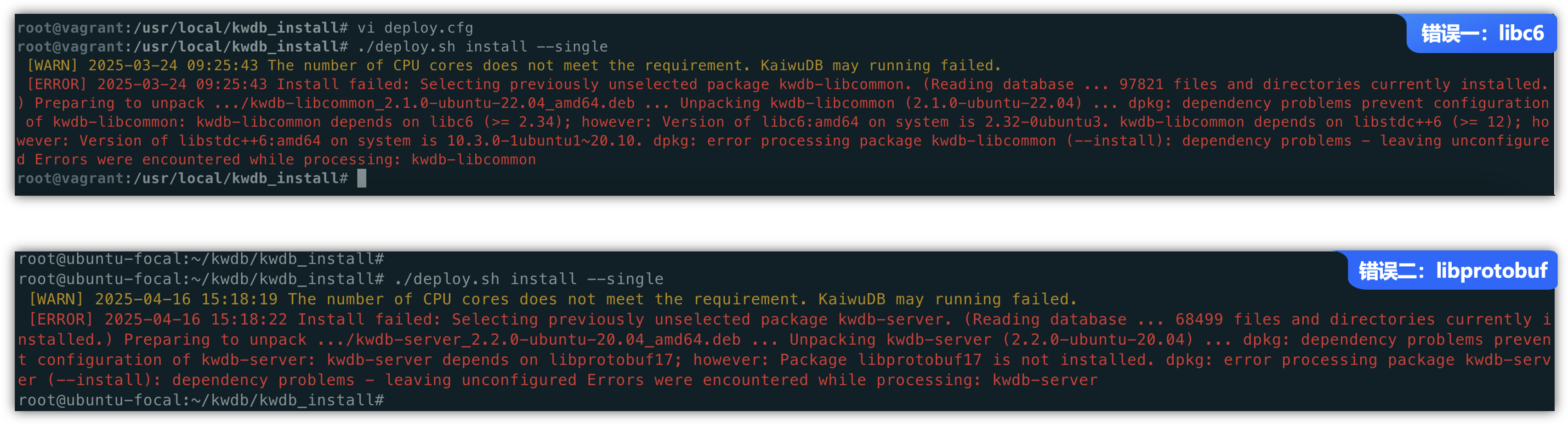The width and height of the screenshot is (1568, 426).
Task: Click 'kwdb-libcommon_2.1.0-ubuntu-22.04_amd64.deb' filename
Action: (442, 103)
